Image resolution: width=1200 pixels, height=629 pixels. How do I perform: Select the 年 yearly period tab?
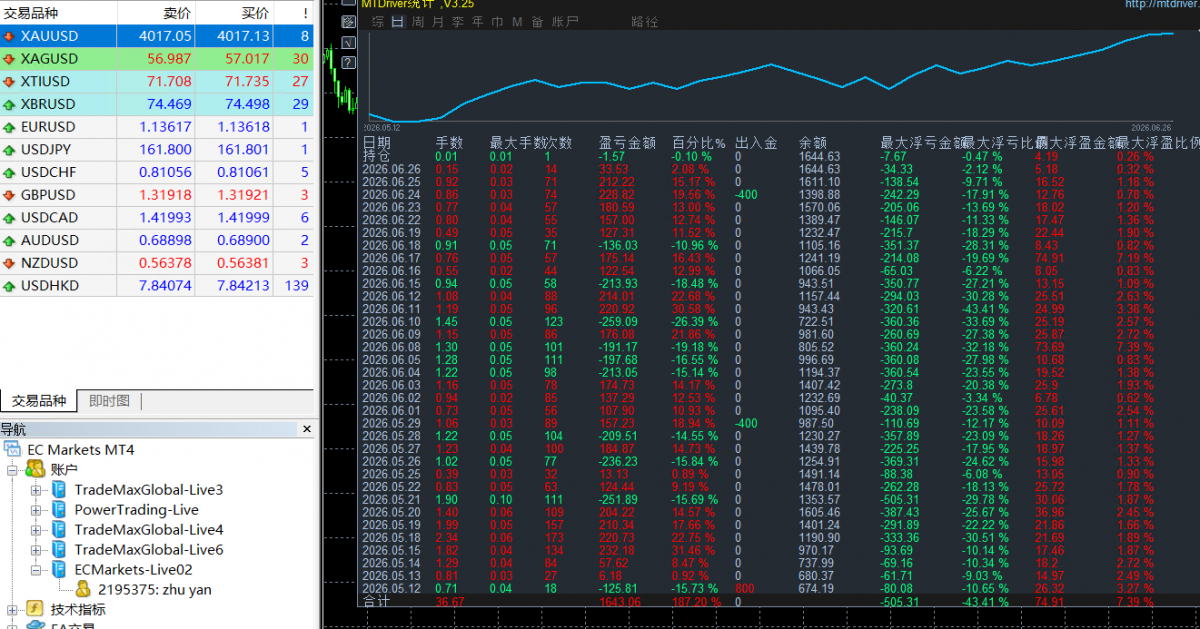[x=477, y=22]
